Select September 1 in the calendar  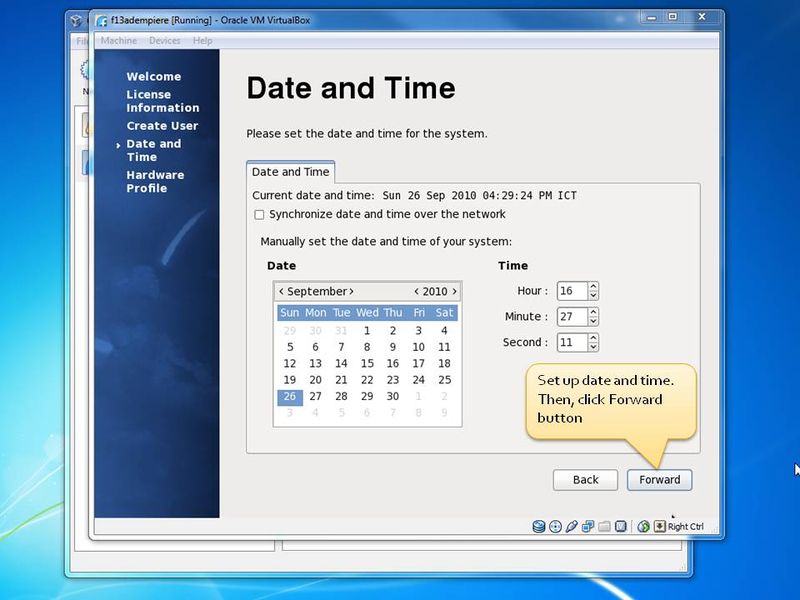coord(367,331)
